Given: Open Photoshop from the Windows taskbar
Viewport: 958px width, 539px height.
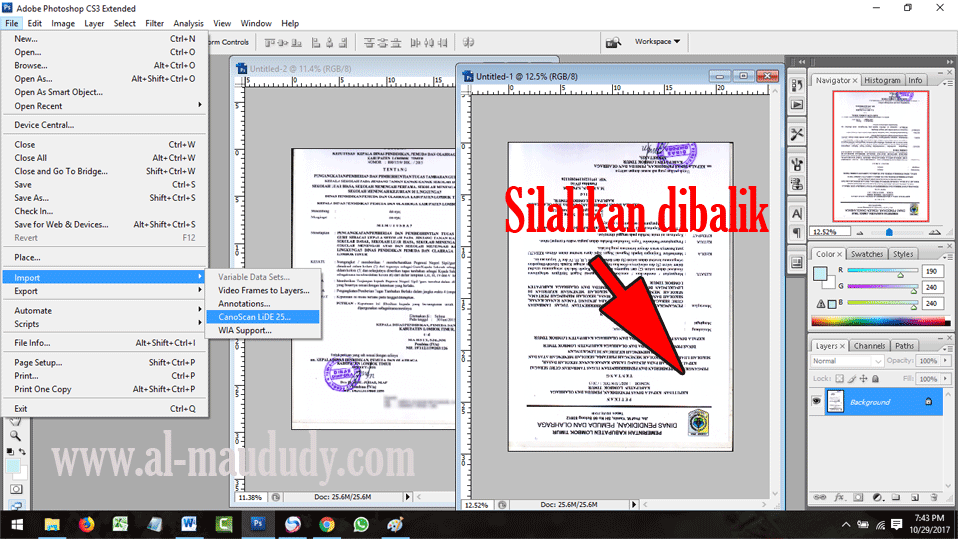Looking at the screenshot, I should pyautogui.click(x=258, y=524).
